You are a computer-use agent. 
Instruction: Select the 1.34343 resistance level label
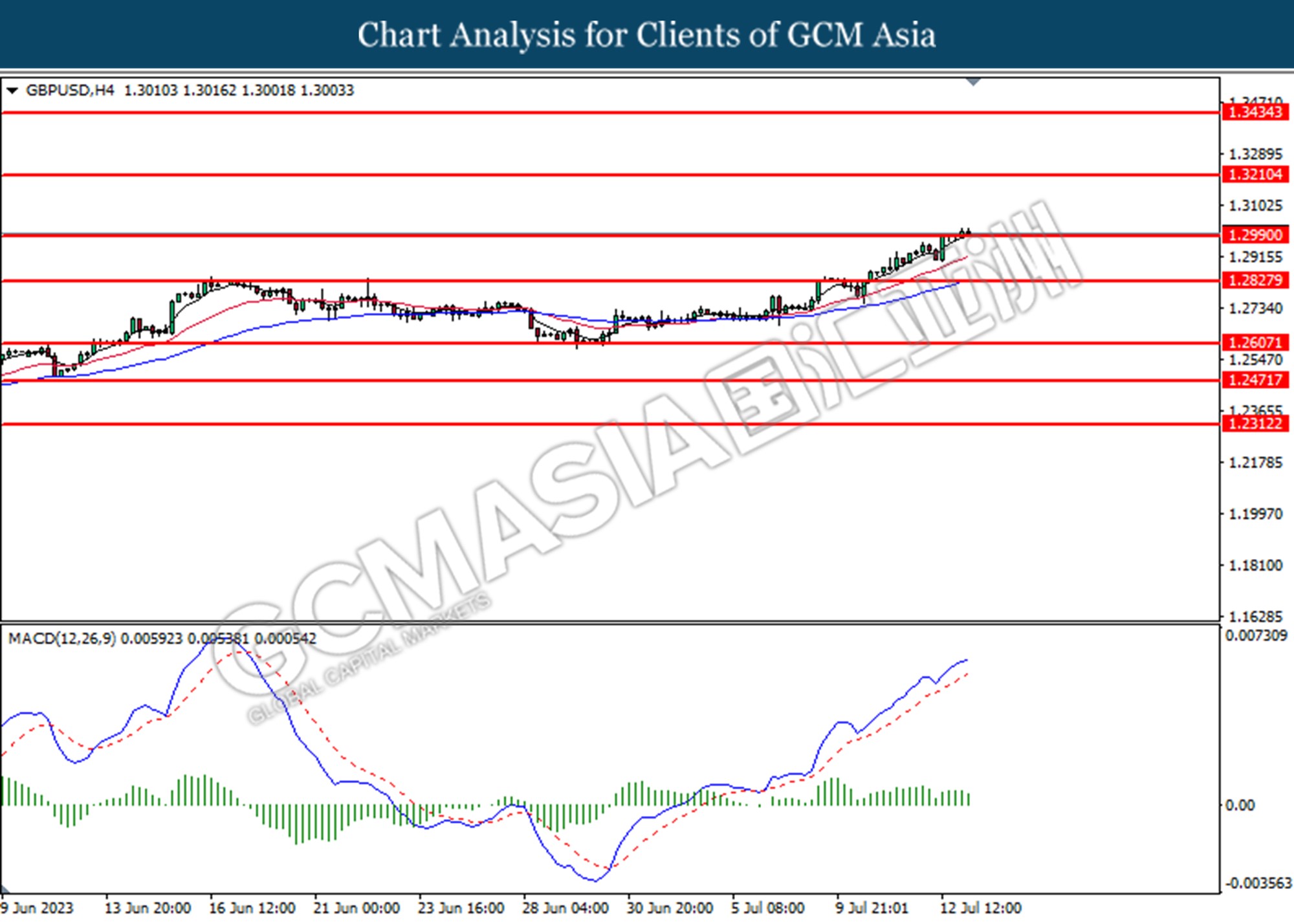tap(1255, 112)
